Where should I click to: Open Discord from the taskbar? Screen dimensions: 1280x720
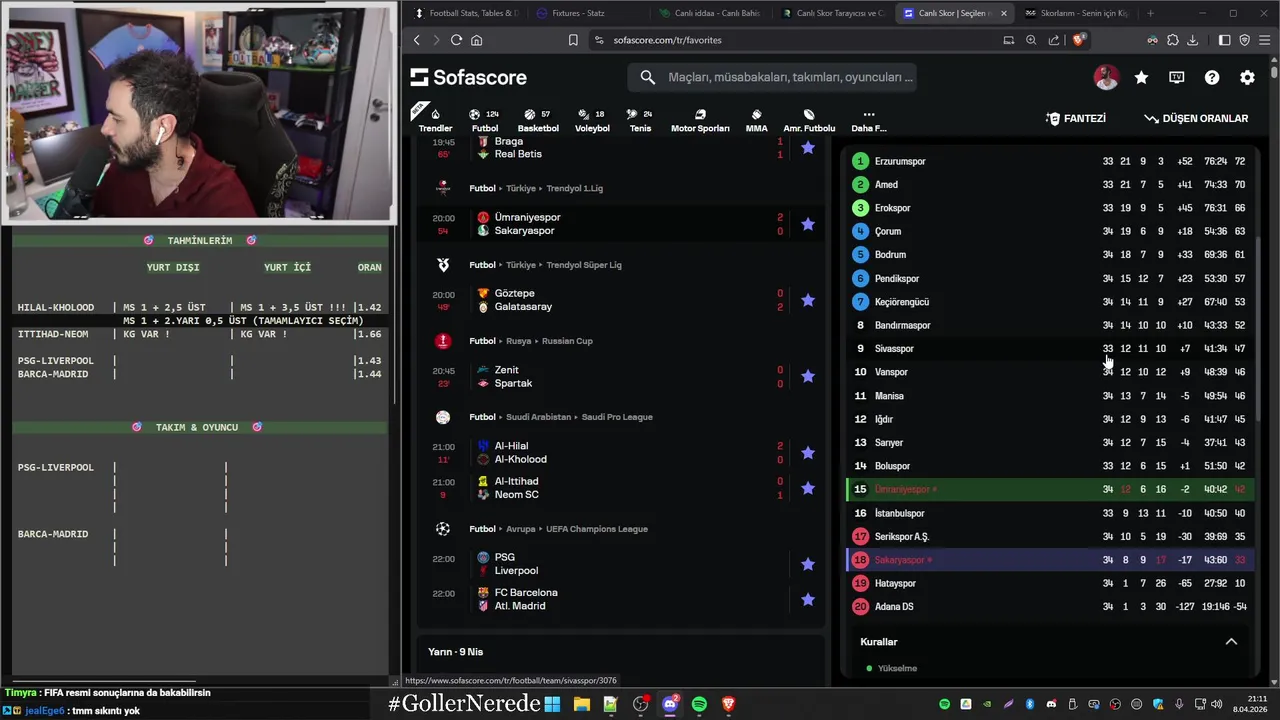coord(670,704)
